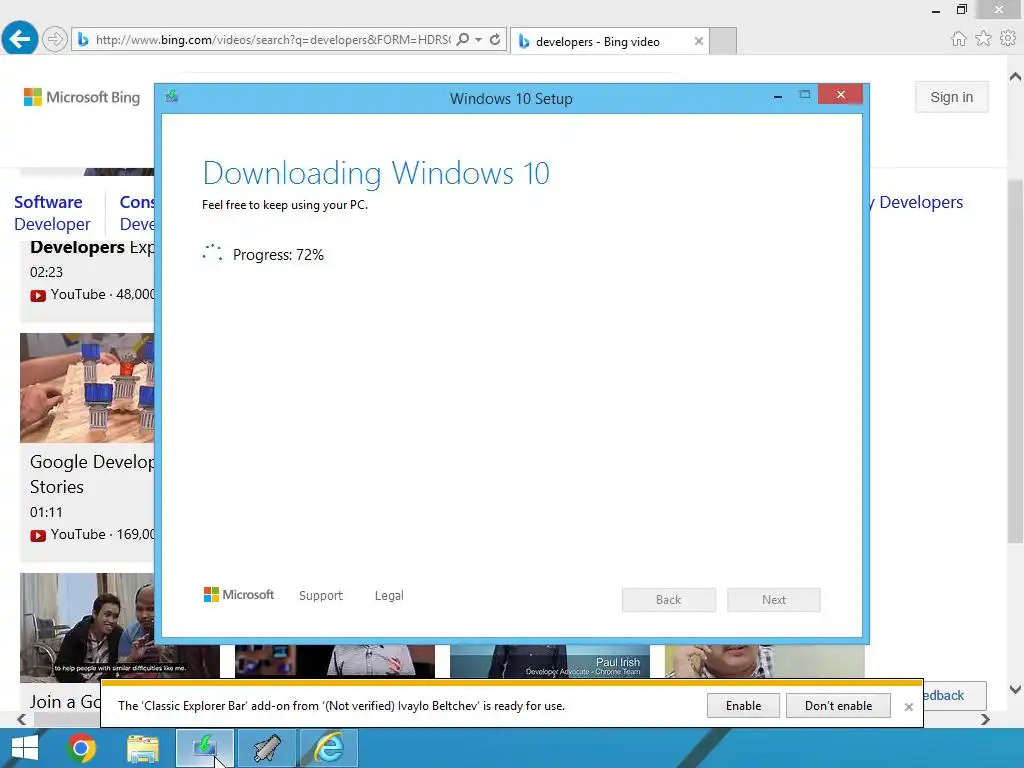Click the Bing icon in the address bar
Image resolution: width=1024 pixels, height=768 pixels.
[x=83, y=40]
